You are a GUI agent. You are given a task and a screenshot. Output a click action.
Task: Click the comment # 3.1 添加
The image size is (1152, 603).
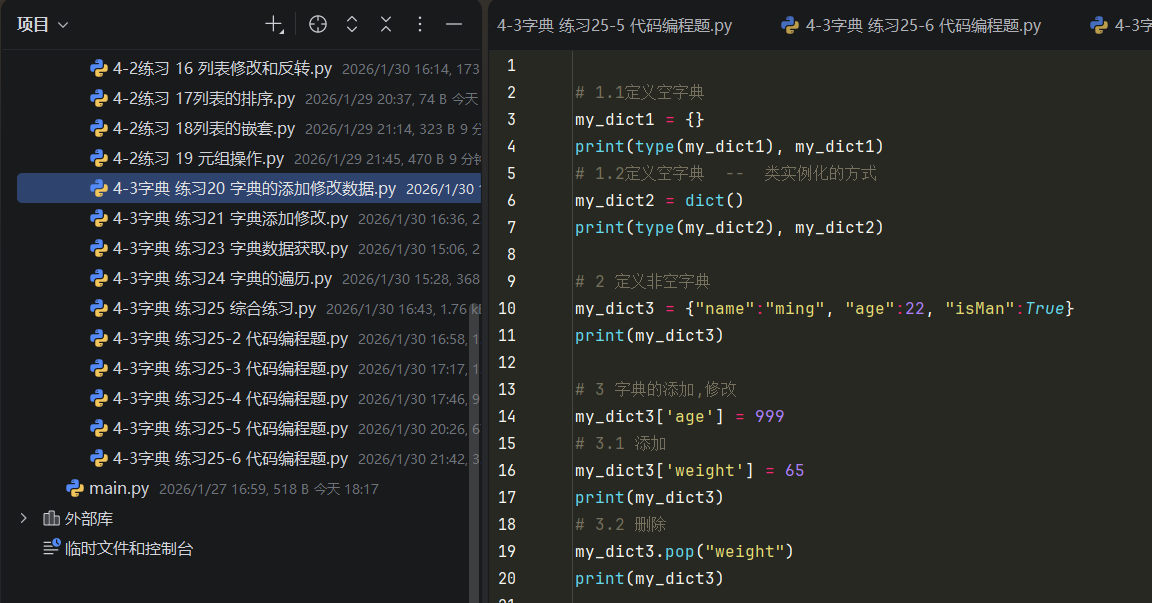[620, 444]
